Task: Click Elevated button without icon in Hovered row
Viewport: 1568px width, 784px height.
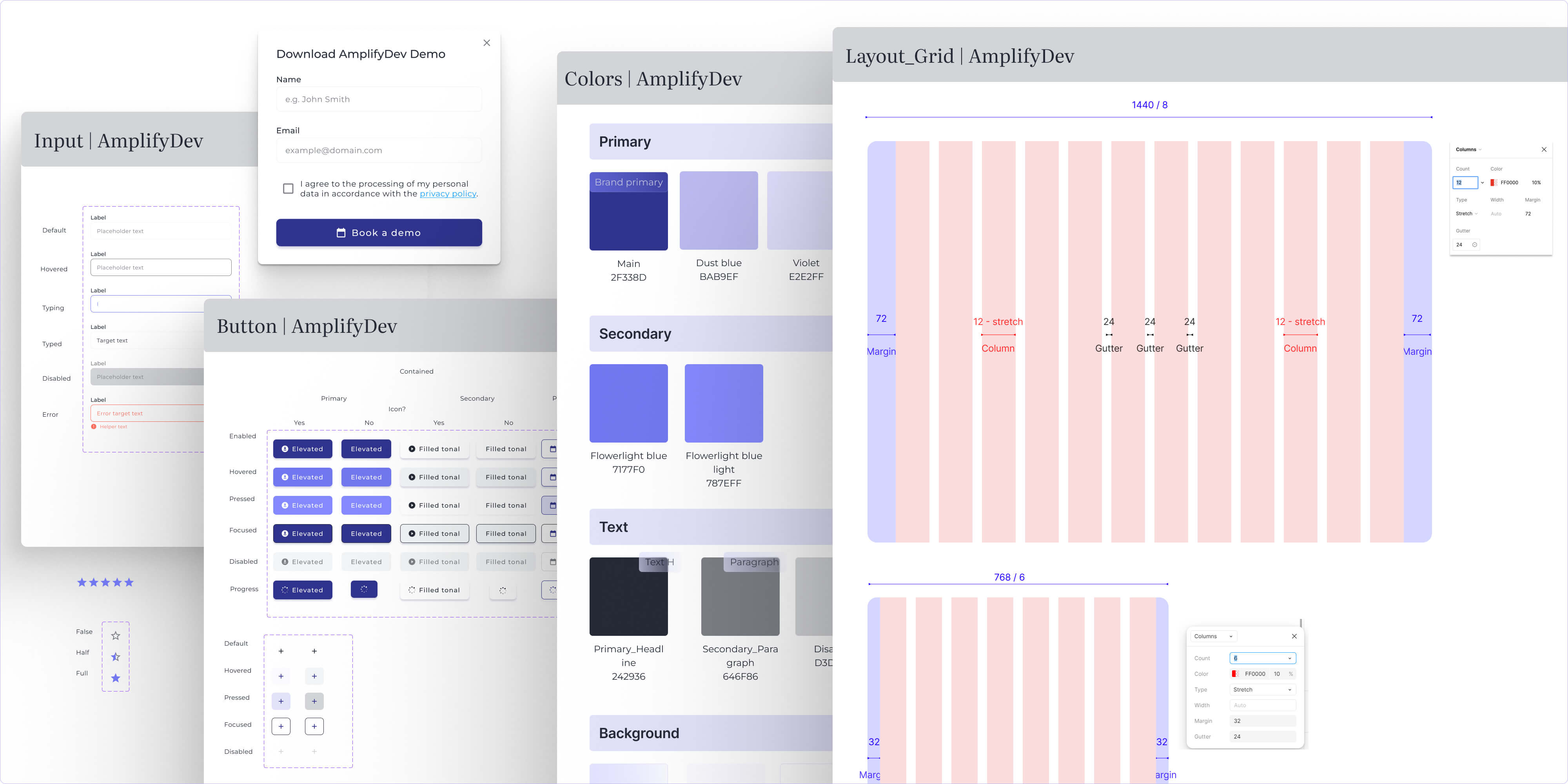Action: coord(367,477)
